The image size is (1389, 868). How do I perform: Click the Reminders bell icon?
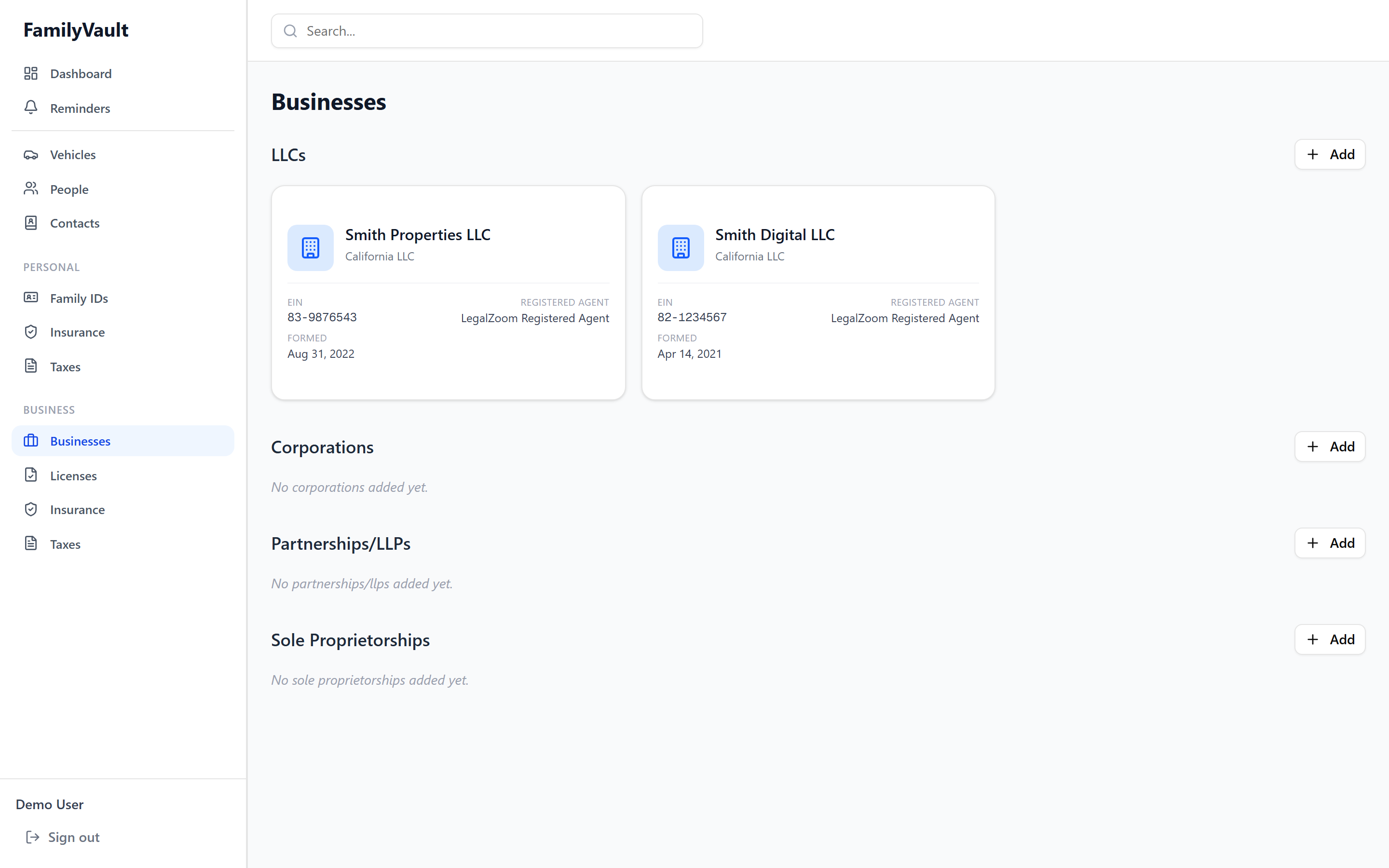(31, 108)
